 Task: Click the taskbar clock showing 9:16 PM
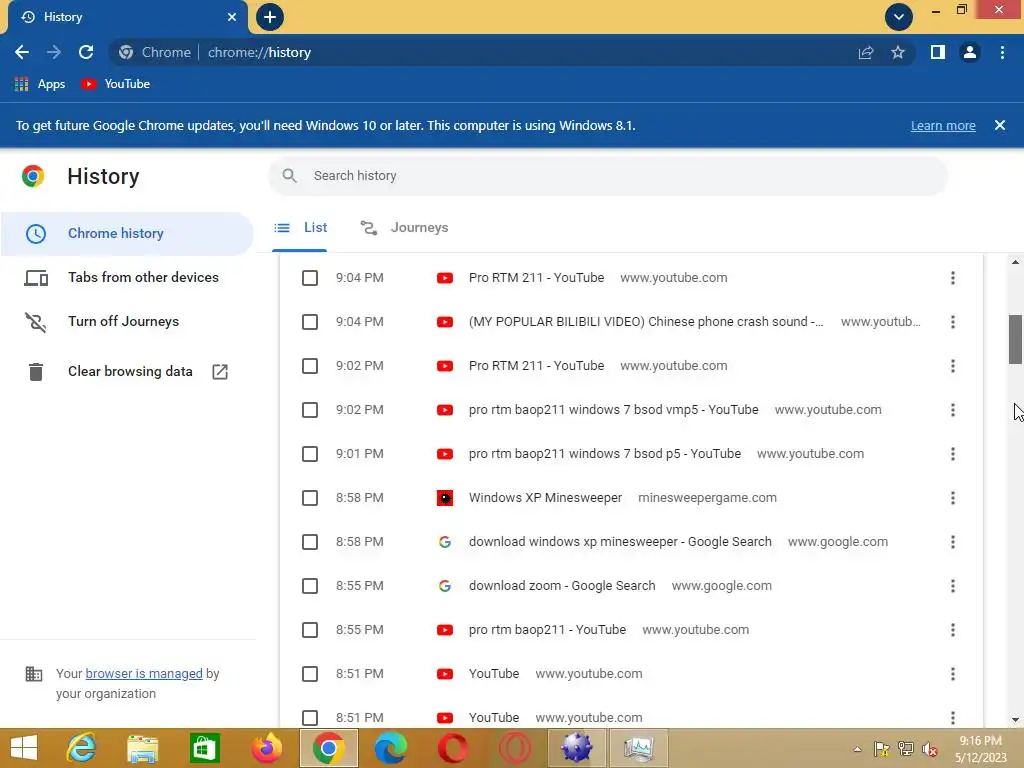tap(980, 749)
